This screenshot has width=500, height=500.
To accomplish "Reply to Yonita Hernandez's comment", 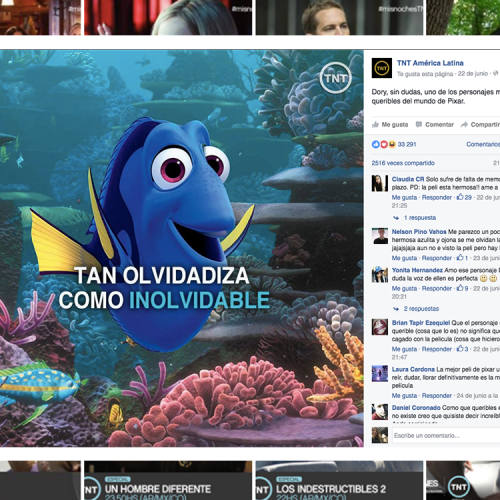I will pyautogui.click(x=437, y=289).
